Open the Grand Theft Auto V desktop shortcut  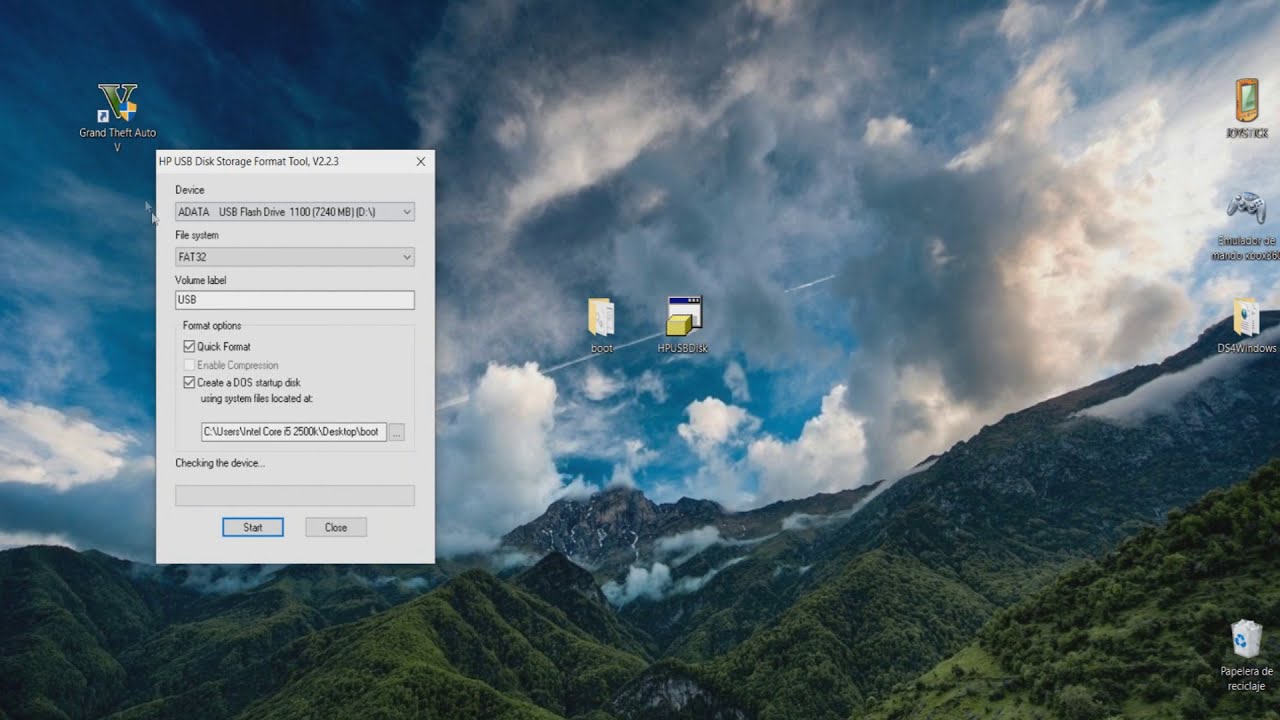pyautogui.click(x=117, y=116)
